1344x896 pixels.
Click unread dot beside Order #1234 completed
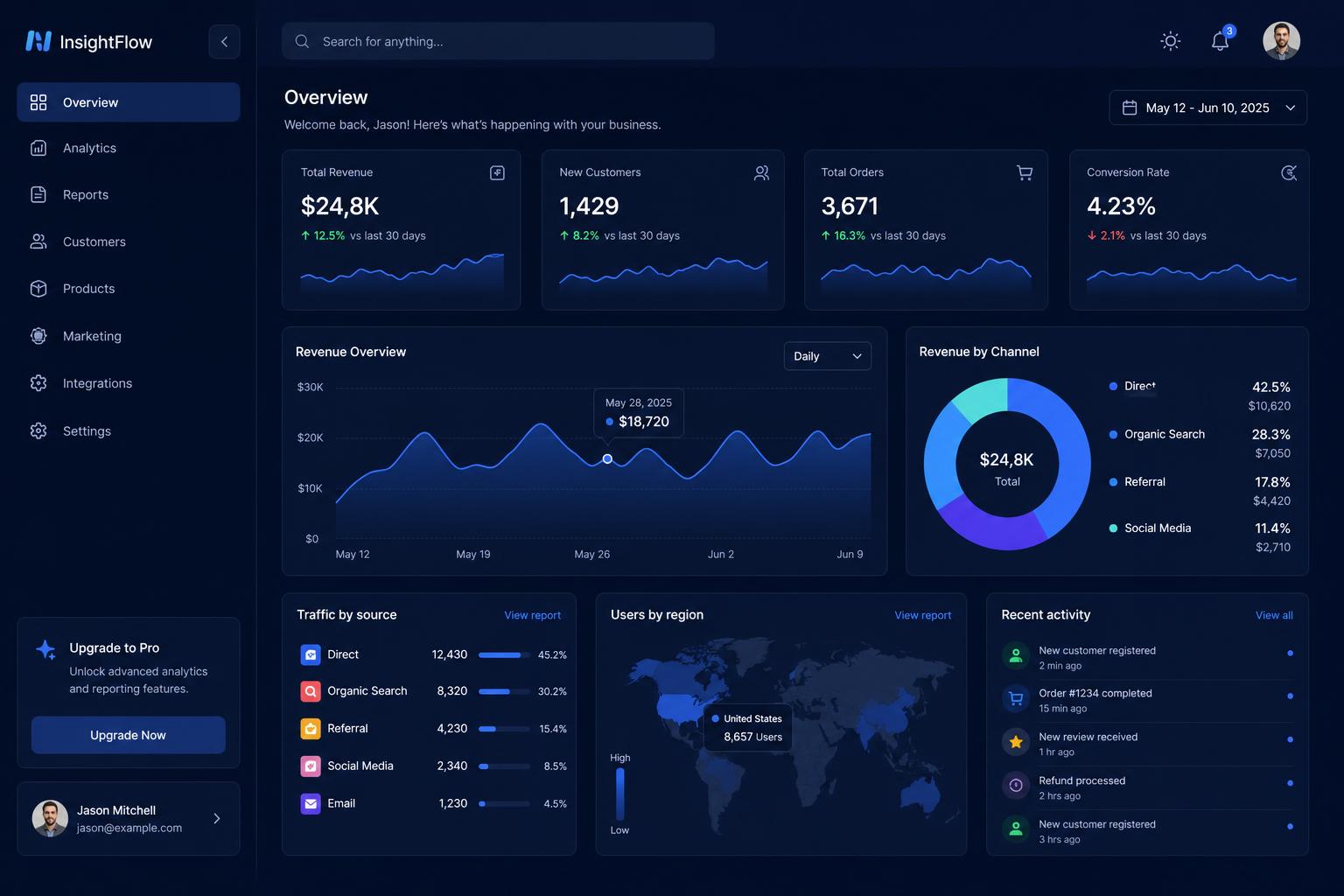tap(1290, 696)
